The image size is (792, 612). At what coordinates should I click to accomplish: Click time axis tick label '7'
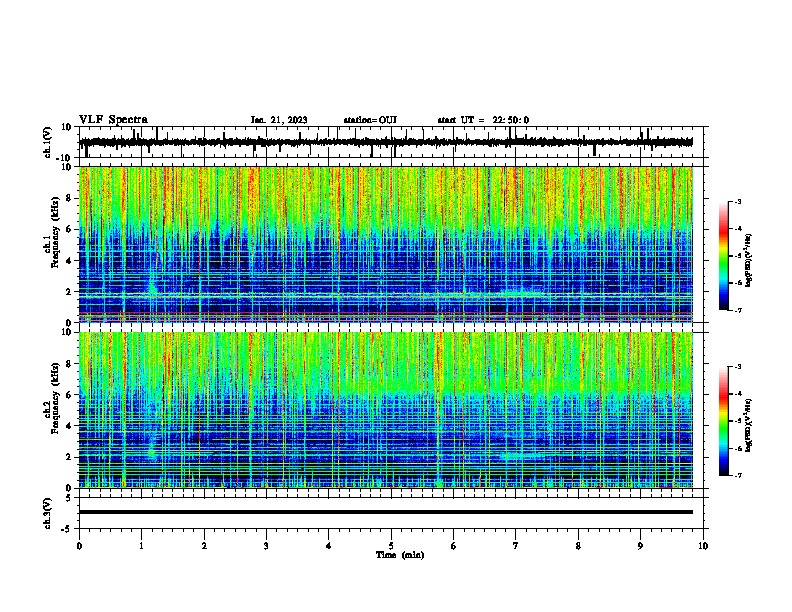coord(516,546)
